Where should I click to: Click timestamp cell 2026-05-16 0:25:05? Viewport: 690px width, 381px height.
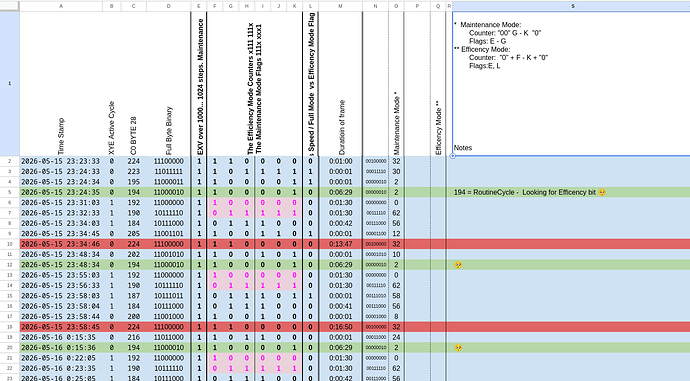coord(61,378)
